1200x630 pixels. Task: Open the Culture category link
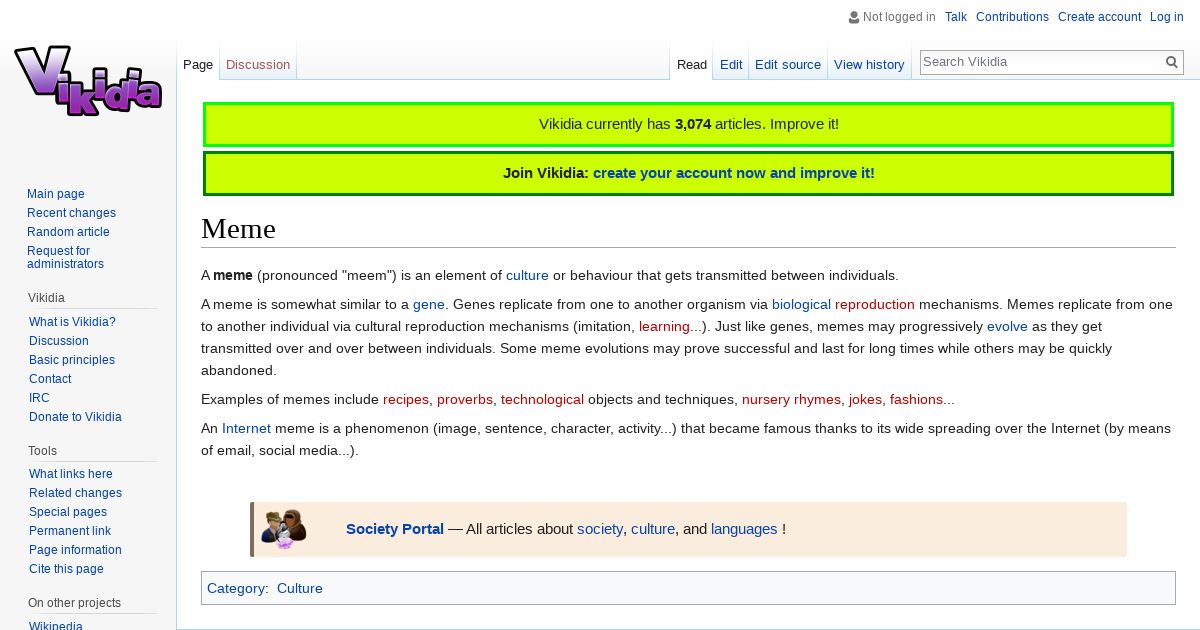coord(300,588)
